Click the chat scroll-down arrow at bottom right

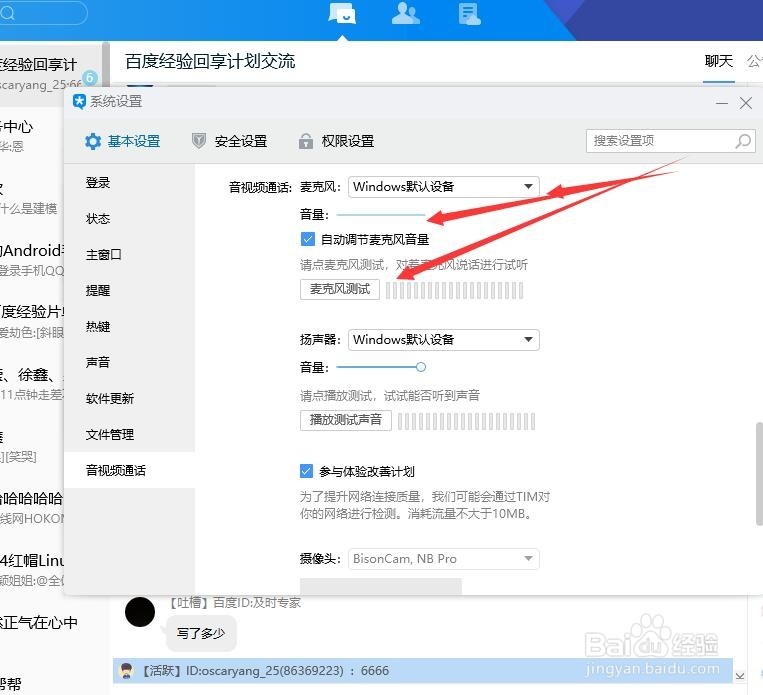(740, 676)
